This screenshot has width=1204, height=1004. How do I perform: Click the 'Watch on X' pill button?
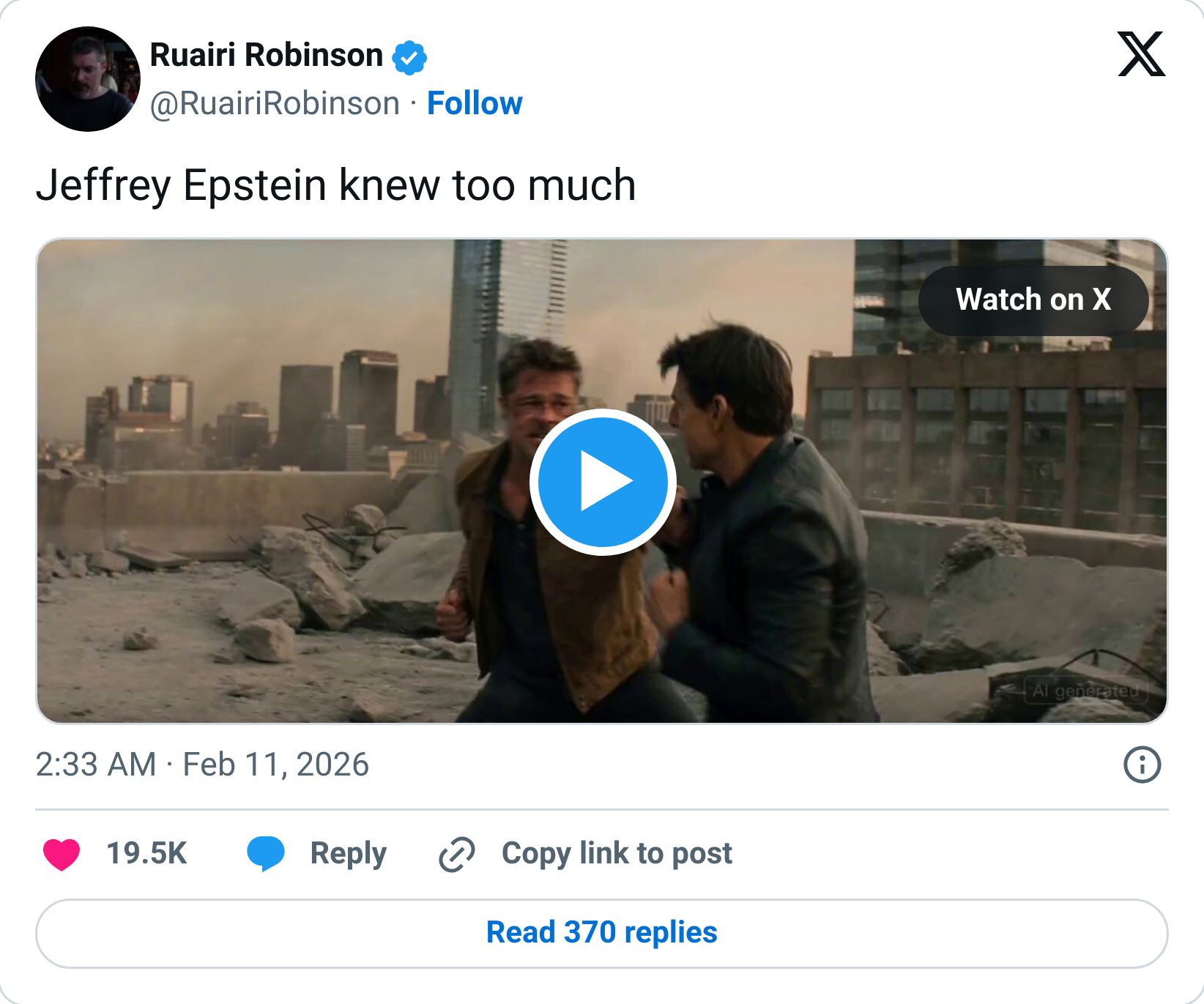1033,300
